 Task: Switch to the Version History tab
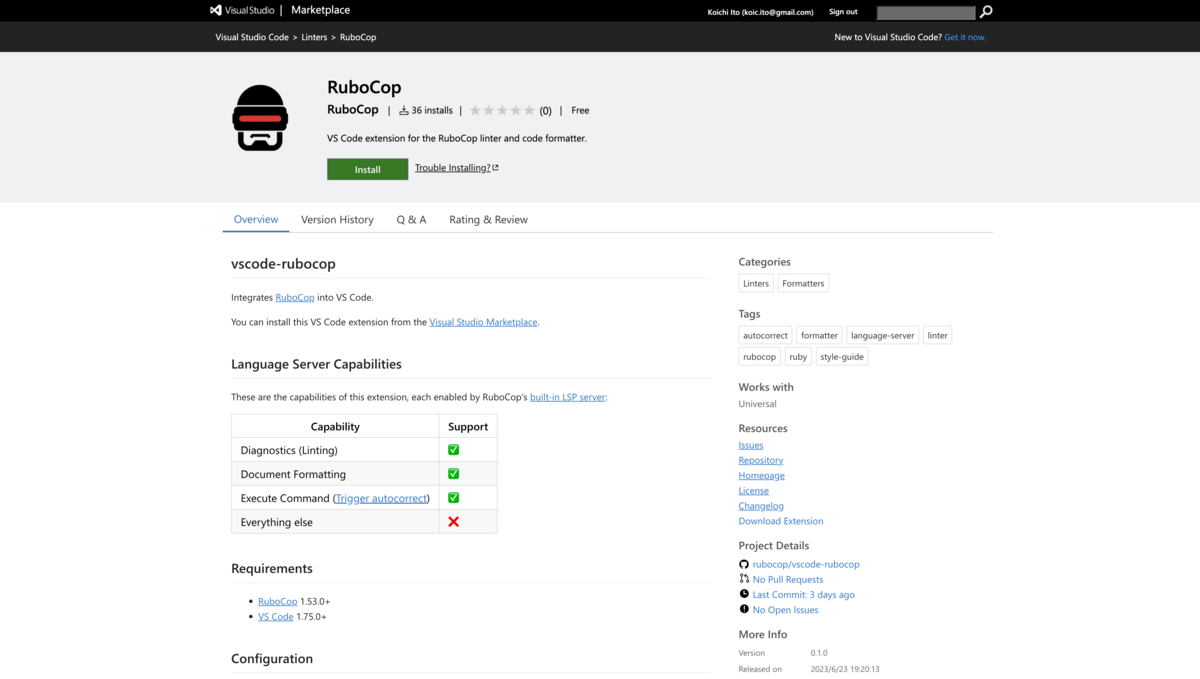click(337, 219)
